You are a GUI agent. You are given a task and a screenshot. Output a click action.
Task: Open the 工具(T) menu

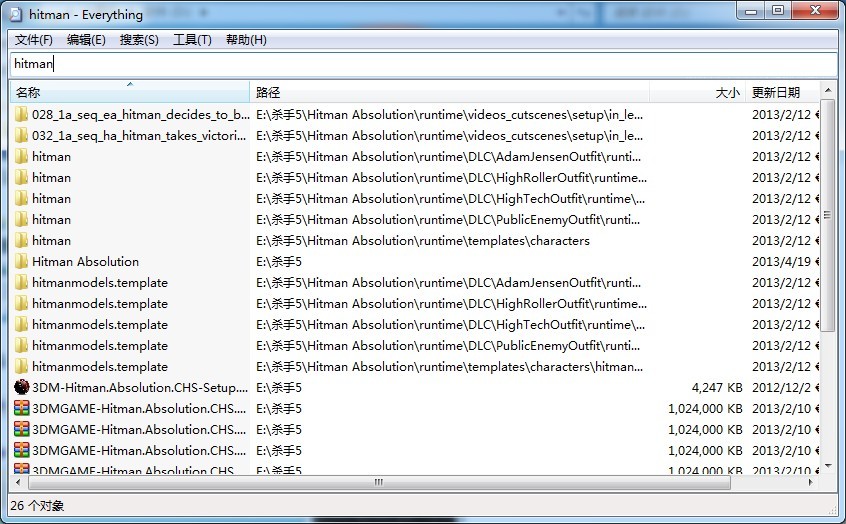[192, 40]
